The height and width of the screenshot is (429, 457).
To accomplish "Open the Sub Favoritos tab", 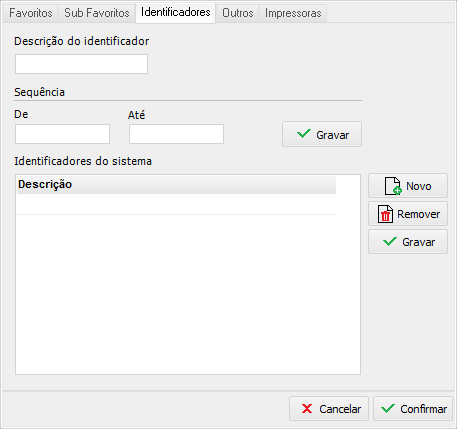I will 97,13.
